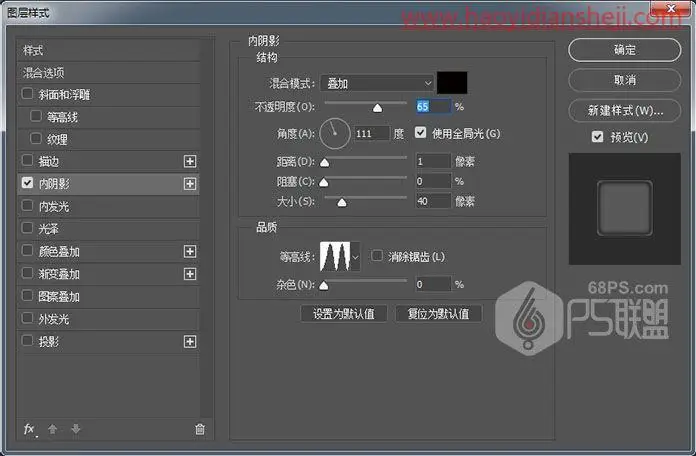Image resolution: width=696 pixels, height=456 pixels.
Task: Click the 等高线 contour thumbnail
Action: (335, 257)
